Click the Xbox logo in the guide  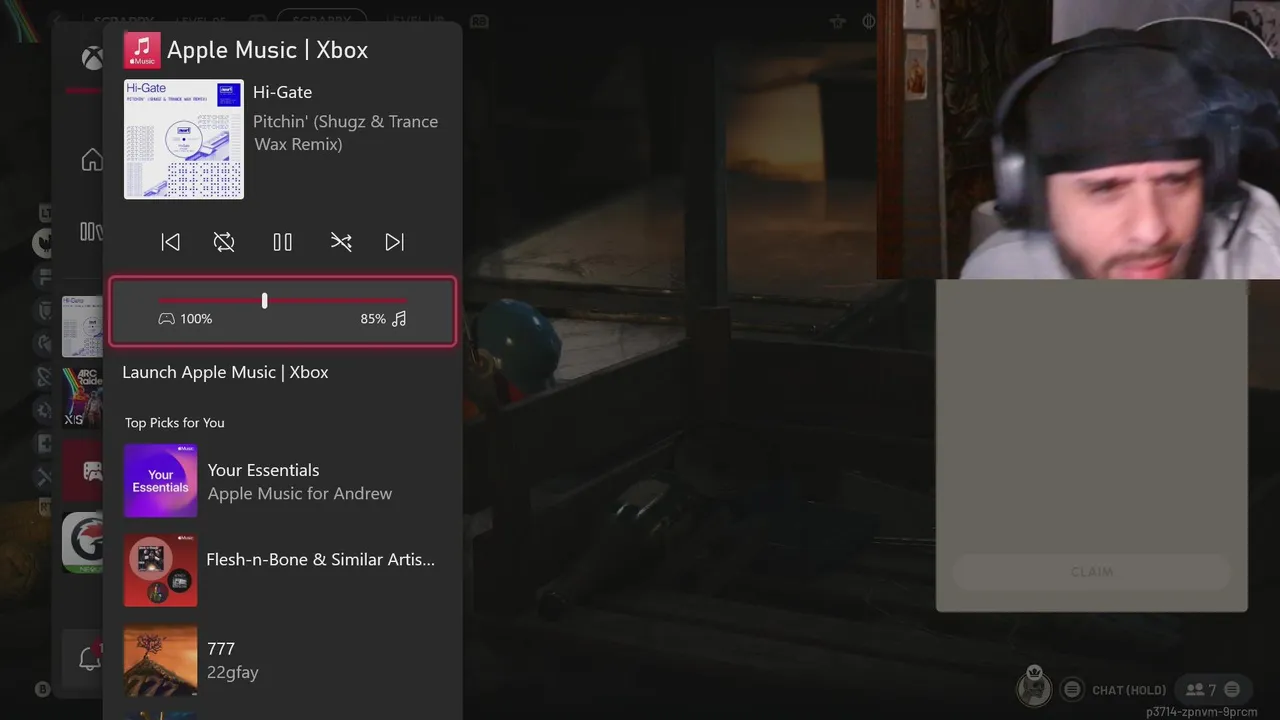click(92, 59)
